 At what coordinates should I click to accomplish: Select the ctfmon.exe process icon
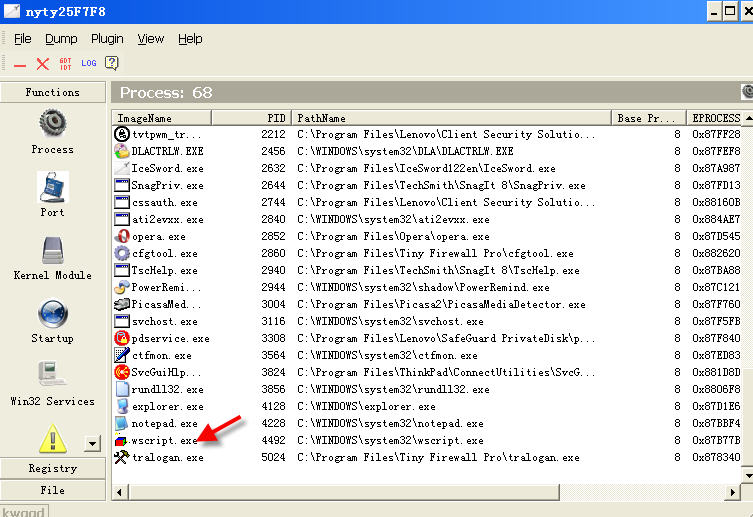click(x=122, y=355)
